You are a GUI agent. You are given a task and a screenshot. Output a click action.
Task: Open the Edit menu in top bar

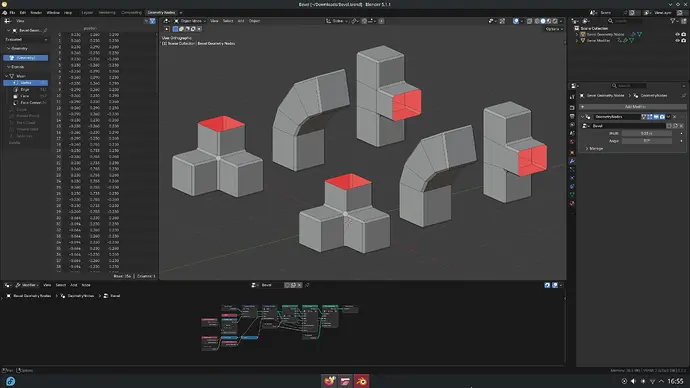[x=22, y=12]
